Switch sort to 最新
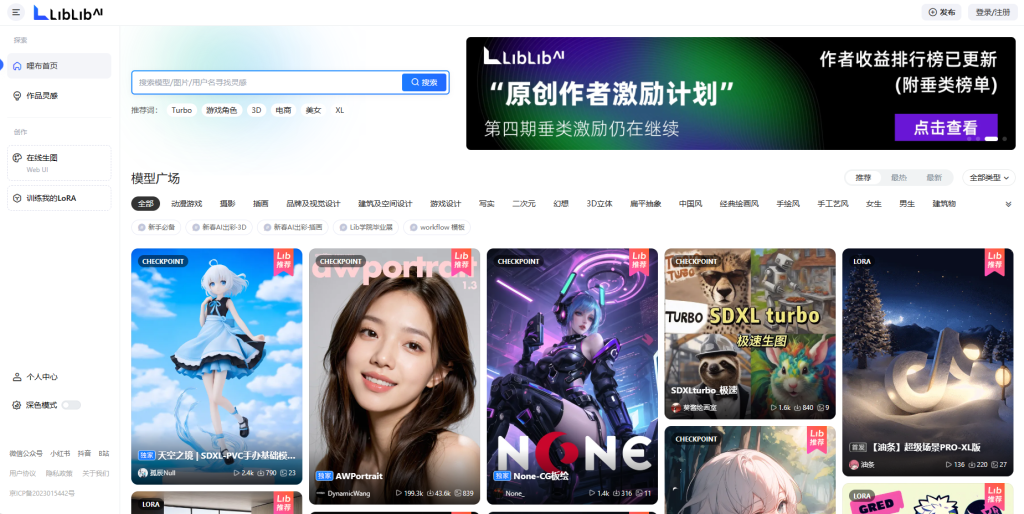The image size is (1024, 514). (934, 178)
